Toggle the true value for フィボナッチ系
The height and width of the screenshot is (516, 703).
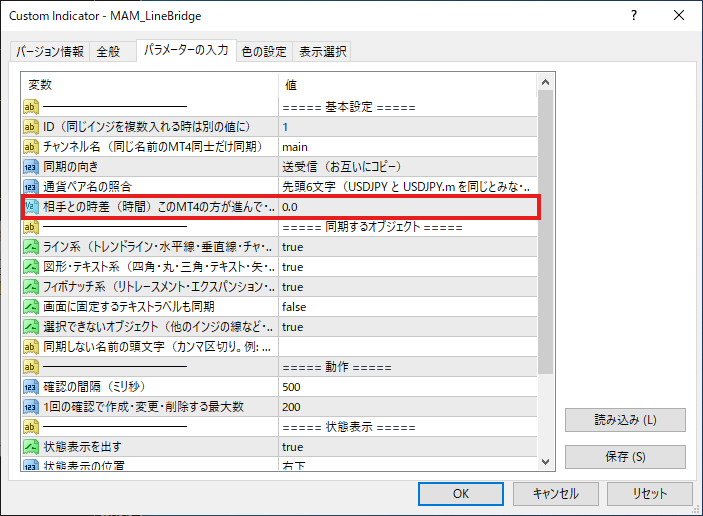408,286
